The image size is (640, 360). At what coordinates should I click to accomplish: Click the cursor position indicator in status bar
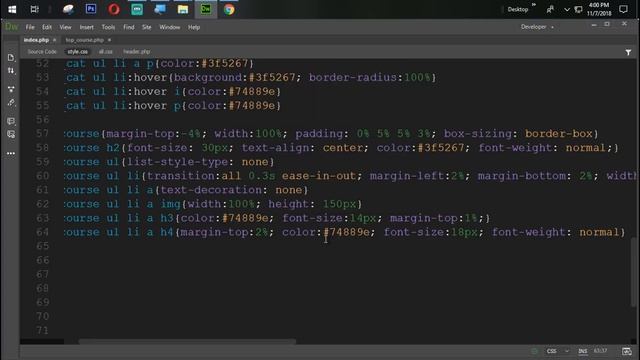coord(600,351)
